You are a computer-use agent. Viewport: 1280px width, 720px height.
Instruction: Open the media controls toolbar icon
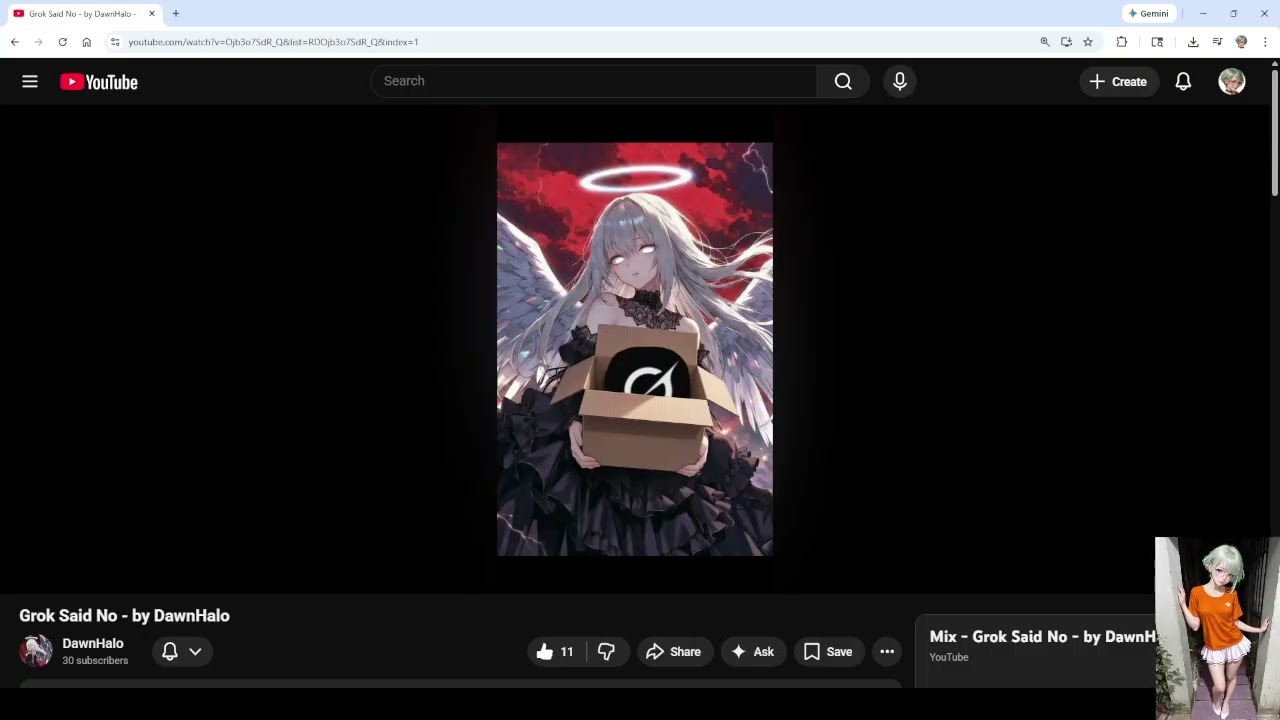point(1217,42)
